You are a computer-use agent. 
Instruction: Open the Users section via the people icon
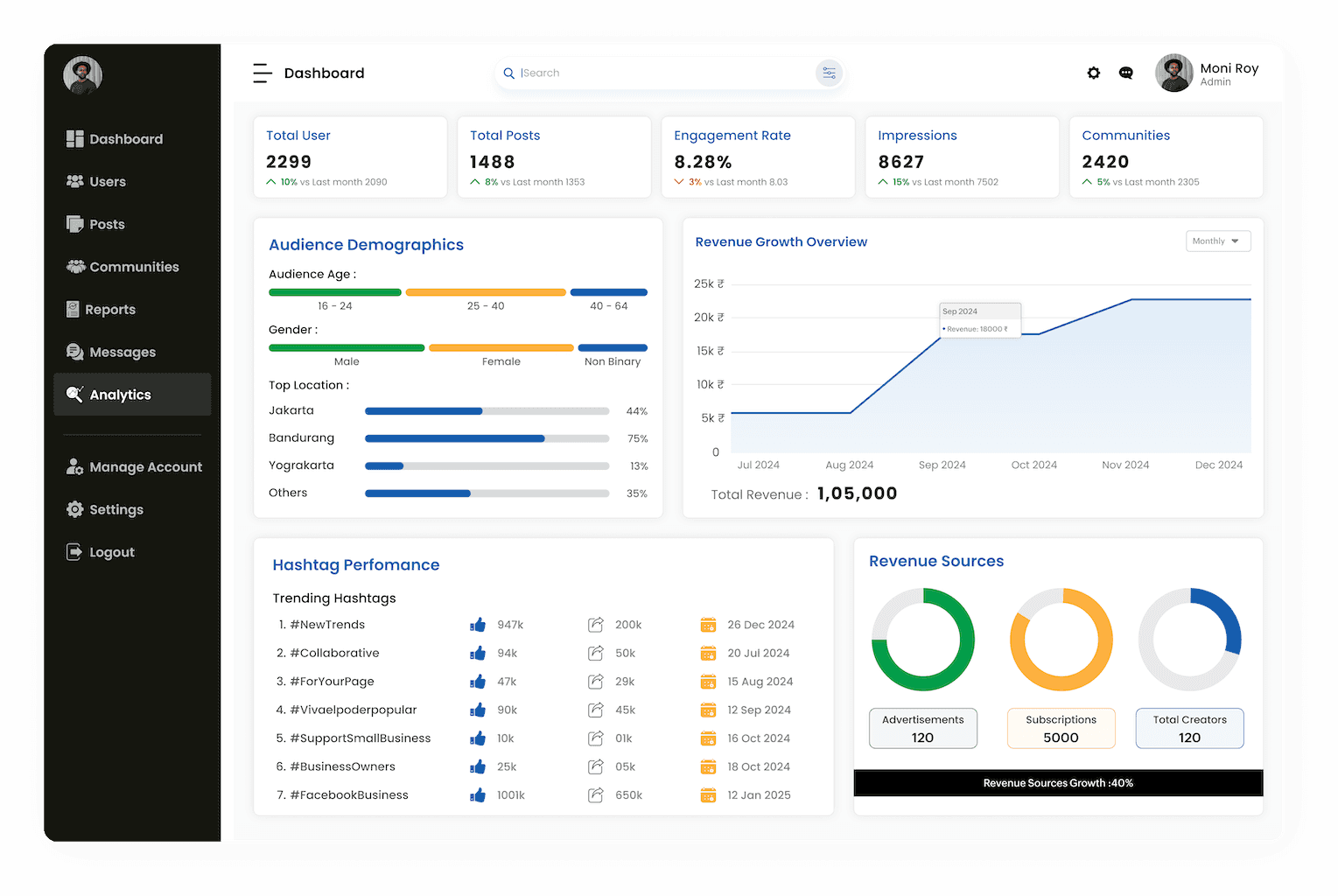click(75, 181)
